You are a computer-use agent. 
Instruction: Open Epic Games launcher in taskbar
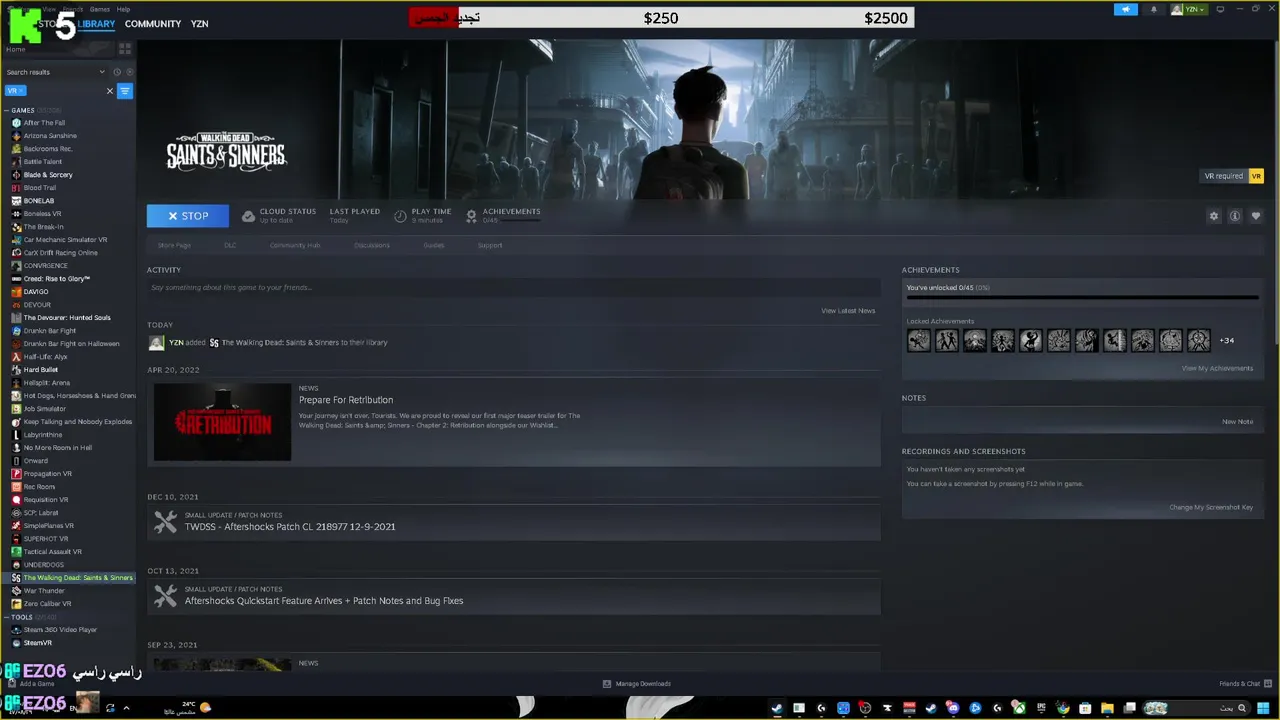click(x=1041, y=708)
